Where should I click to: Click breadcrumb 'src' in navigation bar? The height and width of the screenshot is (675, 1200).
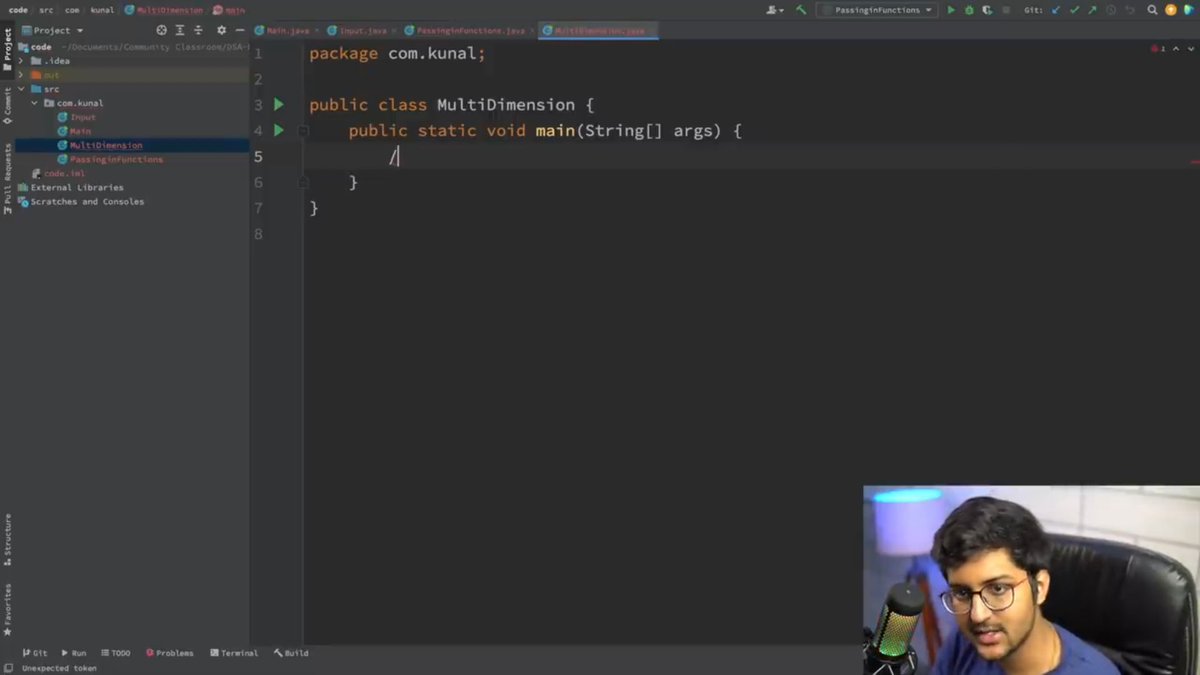click(46, 10)
